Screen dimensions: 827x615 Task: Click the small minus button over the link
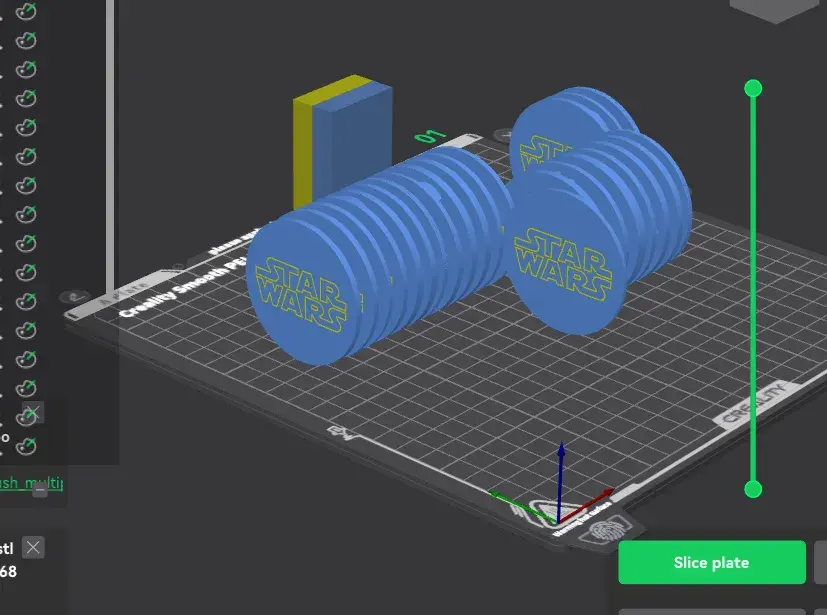pos(40,490)
